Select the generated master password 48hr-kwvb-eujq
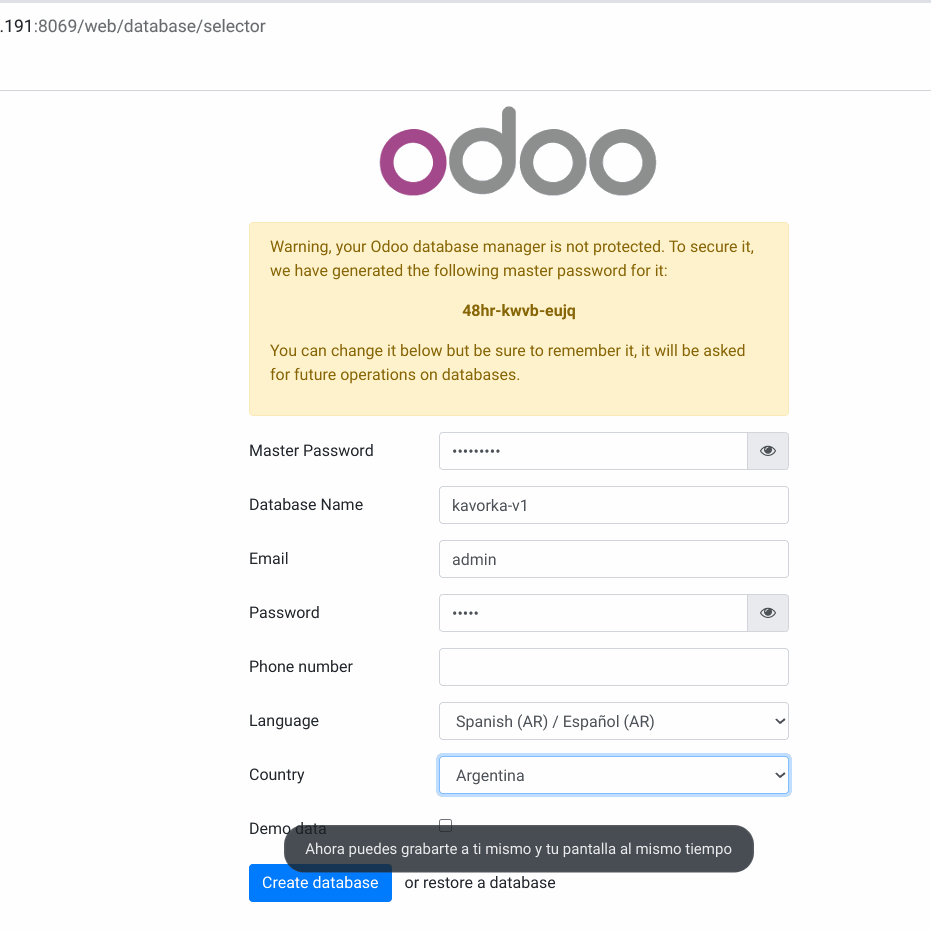This screenshot has height=930, width=931. pos(519,311)
